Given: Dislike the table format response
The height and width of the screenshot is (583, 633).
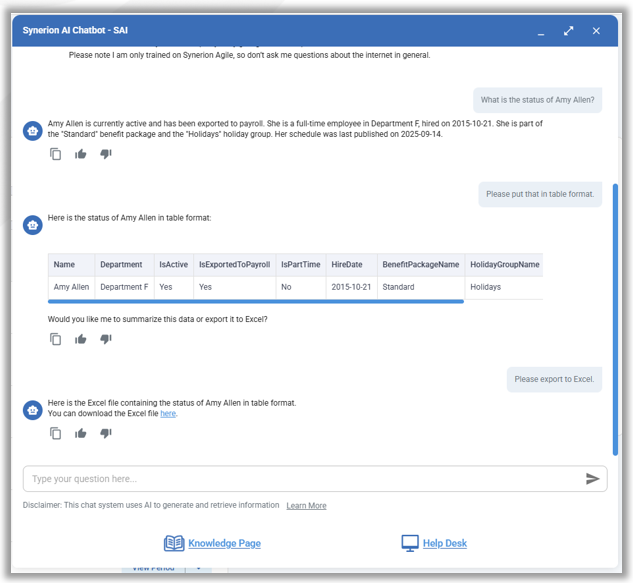Looking at the screenshot, I should coord(106,339).
